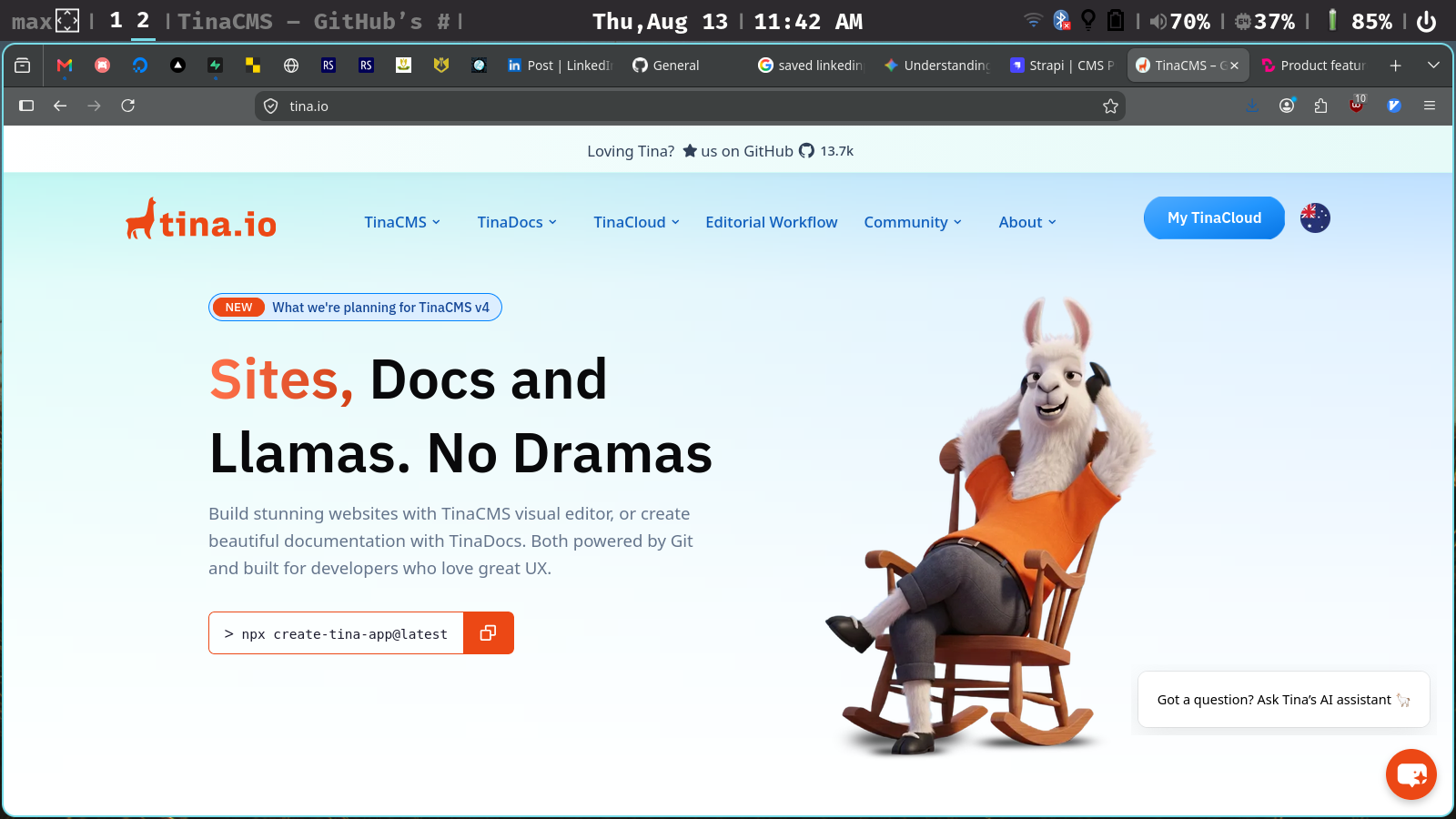Open the pinned Gmail tab

coord(65,66)
